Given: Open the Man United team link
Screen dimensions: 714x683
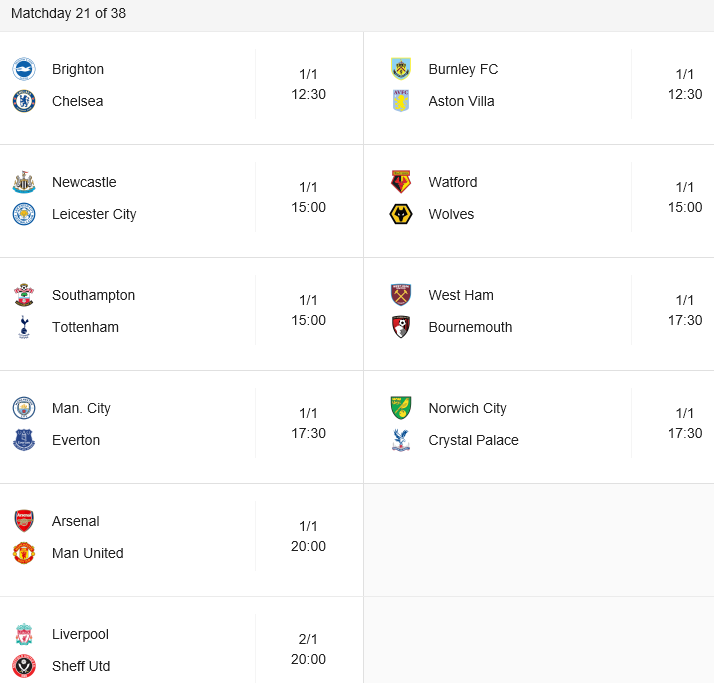Looking at the screenshot, I should 88,553.
